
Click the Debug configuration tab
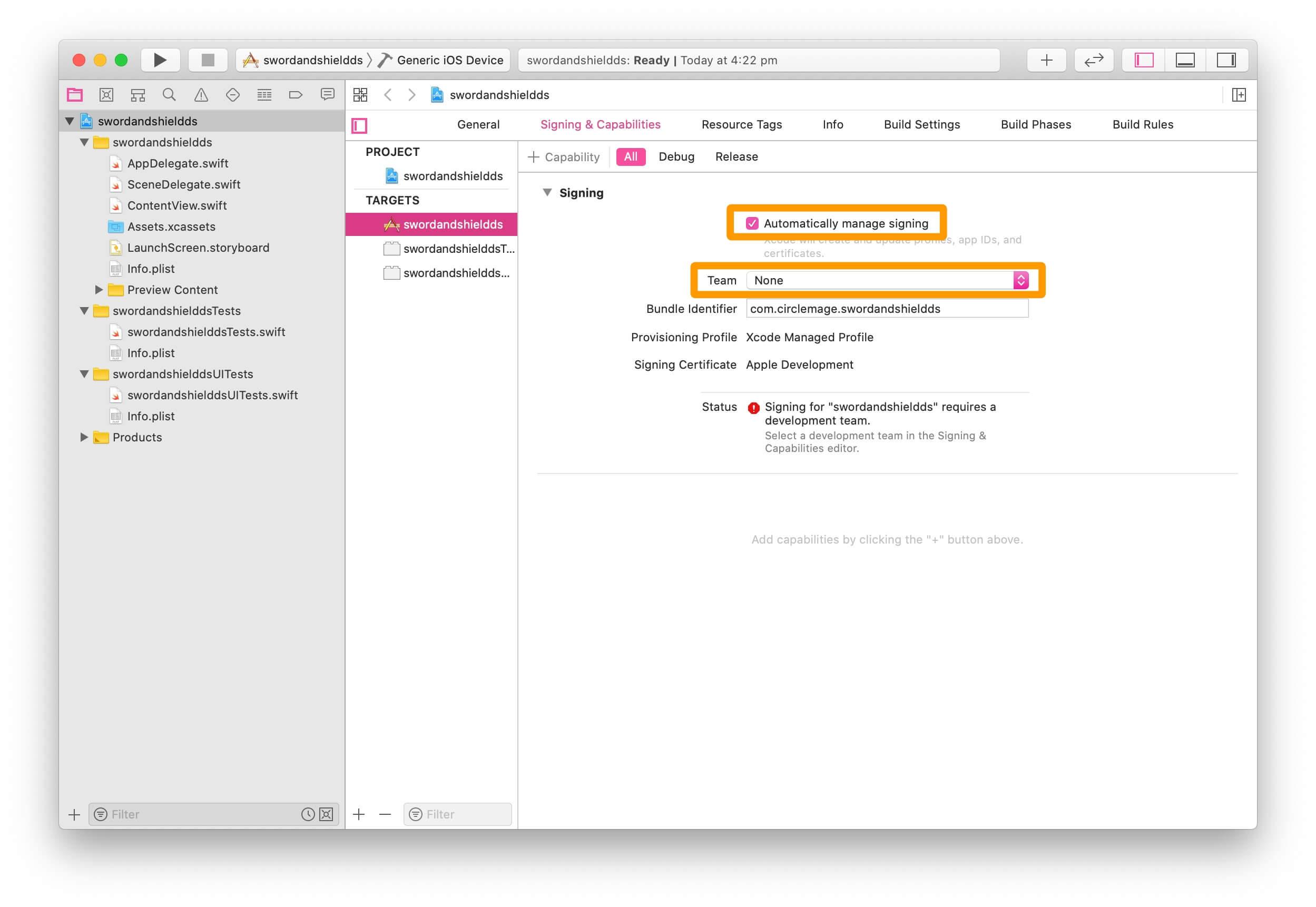click(x=676, y=157)
